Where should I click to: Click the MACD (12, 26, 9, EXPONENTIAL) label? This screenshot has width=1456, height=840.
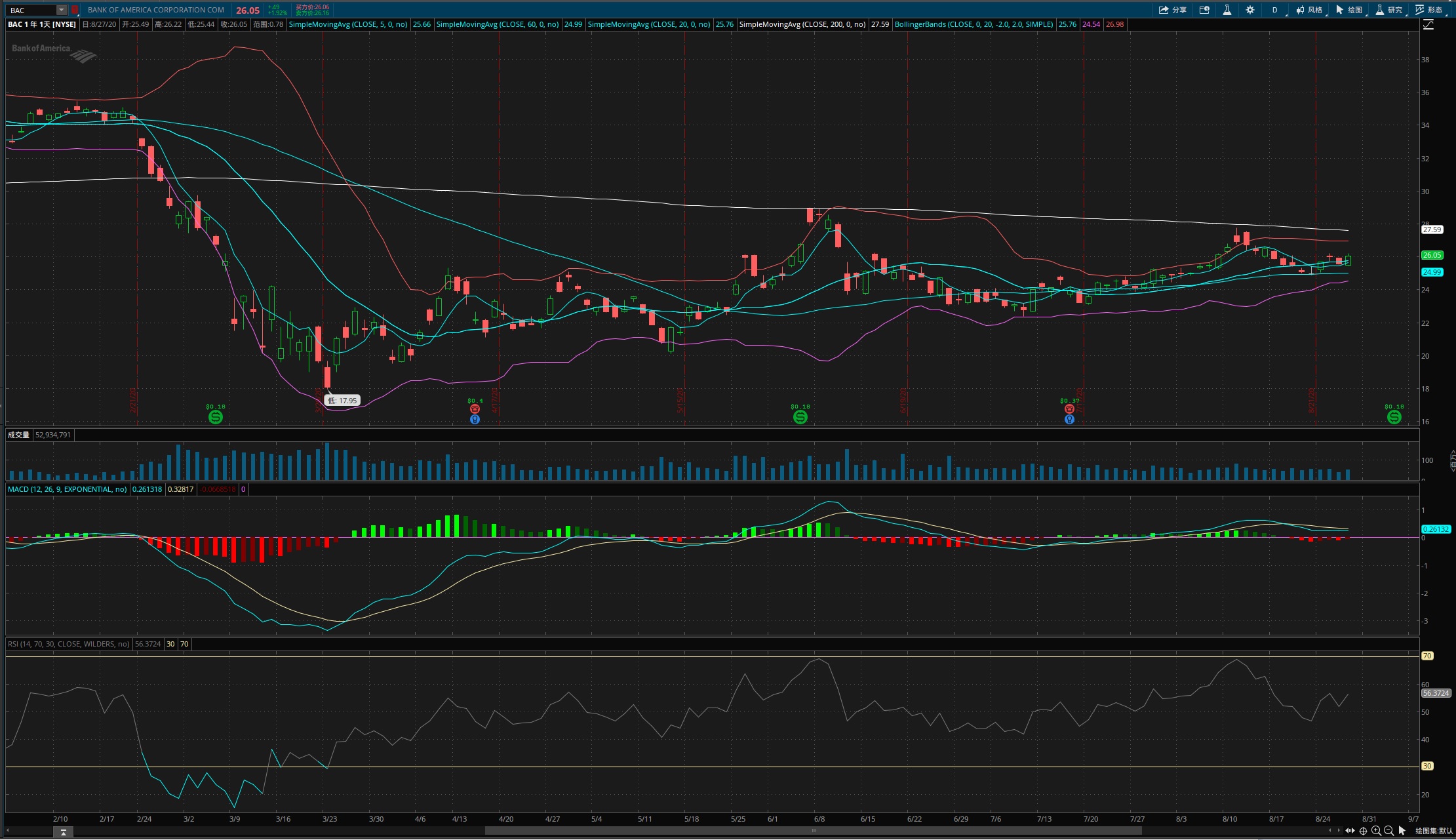67,489
